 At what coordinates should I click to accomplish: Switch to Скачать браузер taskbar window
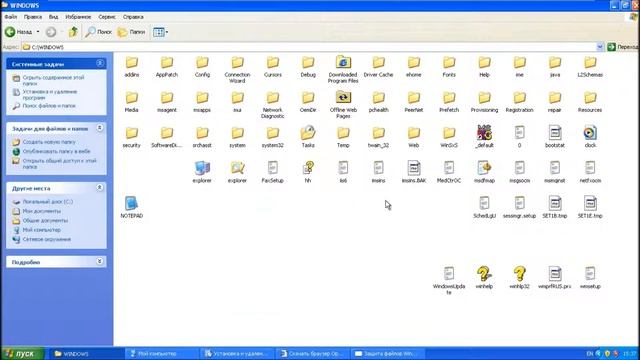(x=312, y=353)
